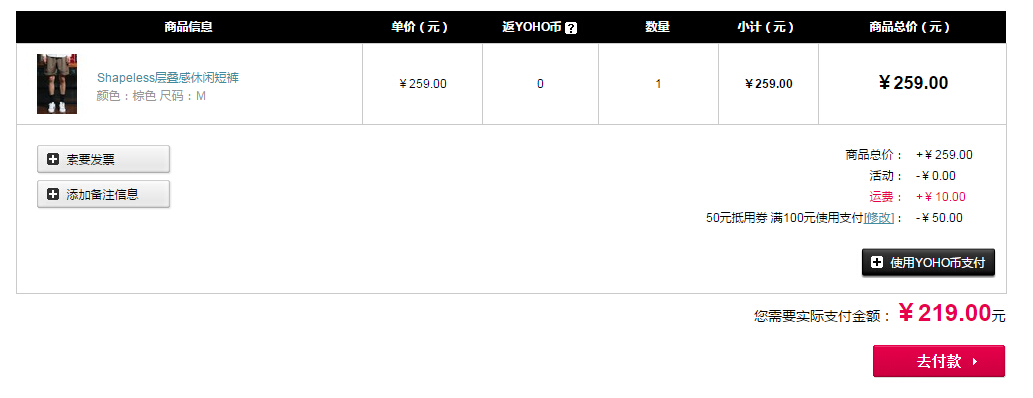Click the plus icon beside 索要发票
1033x398 pixels.
tap(53, 159)
